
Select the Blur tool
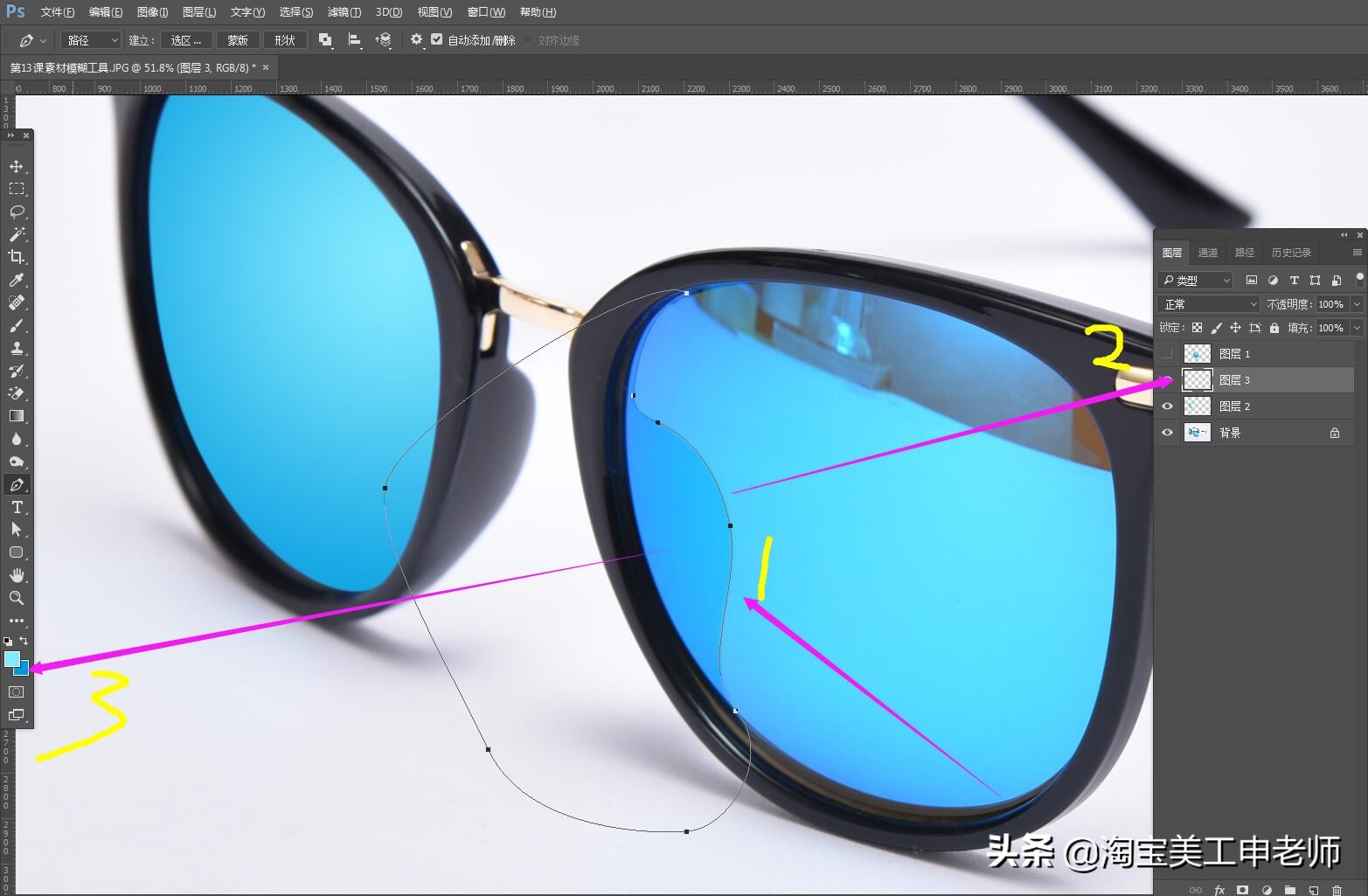coord(16,439)
